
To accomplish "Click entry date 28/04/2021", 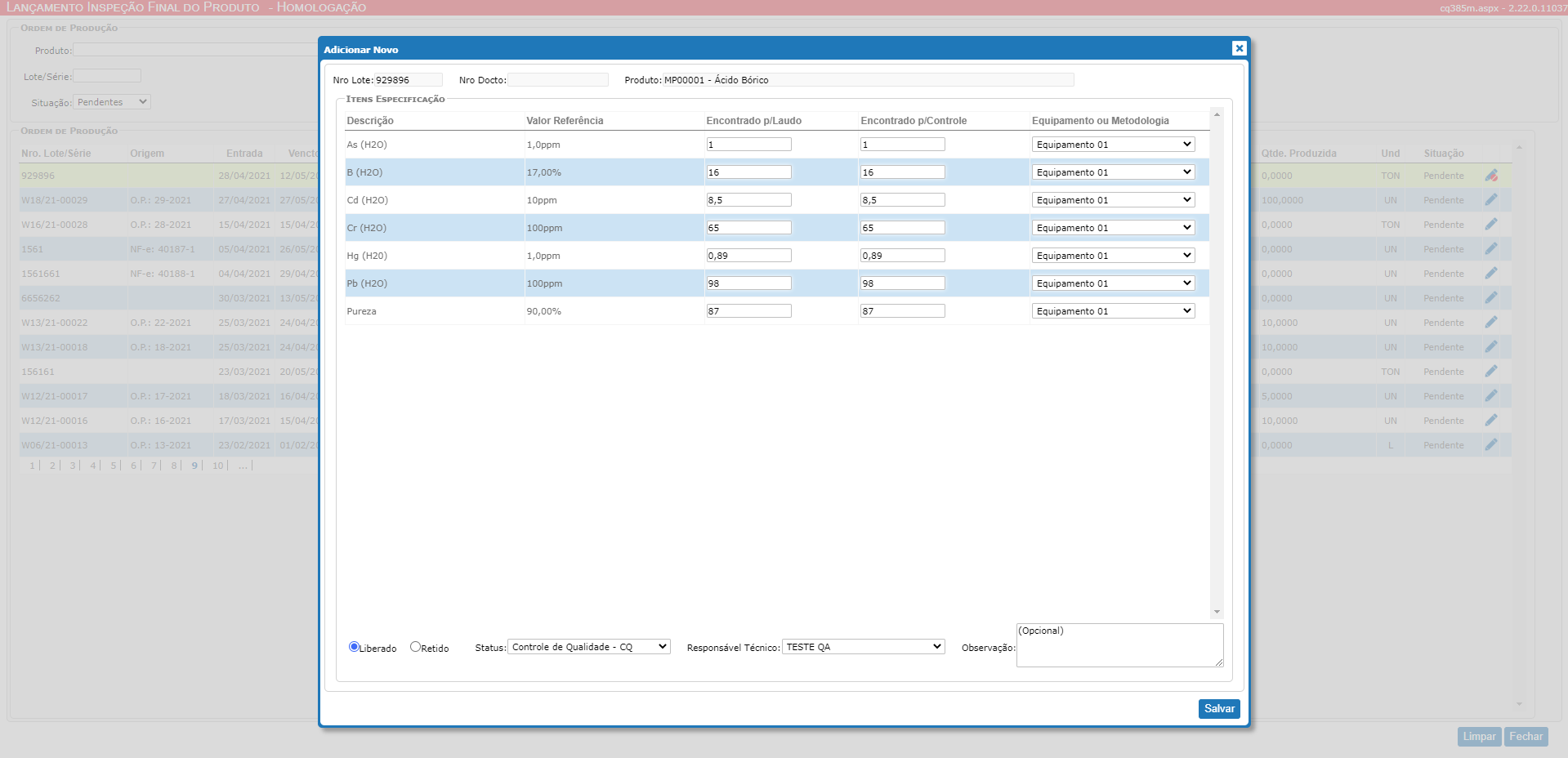I will point(244,176).
